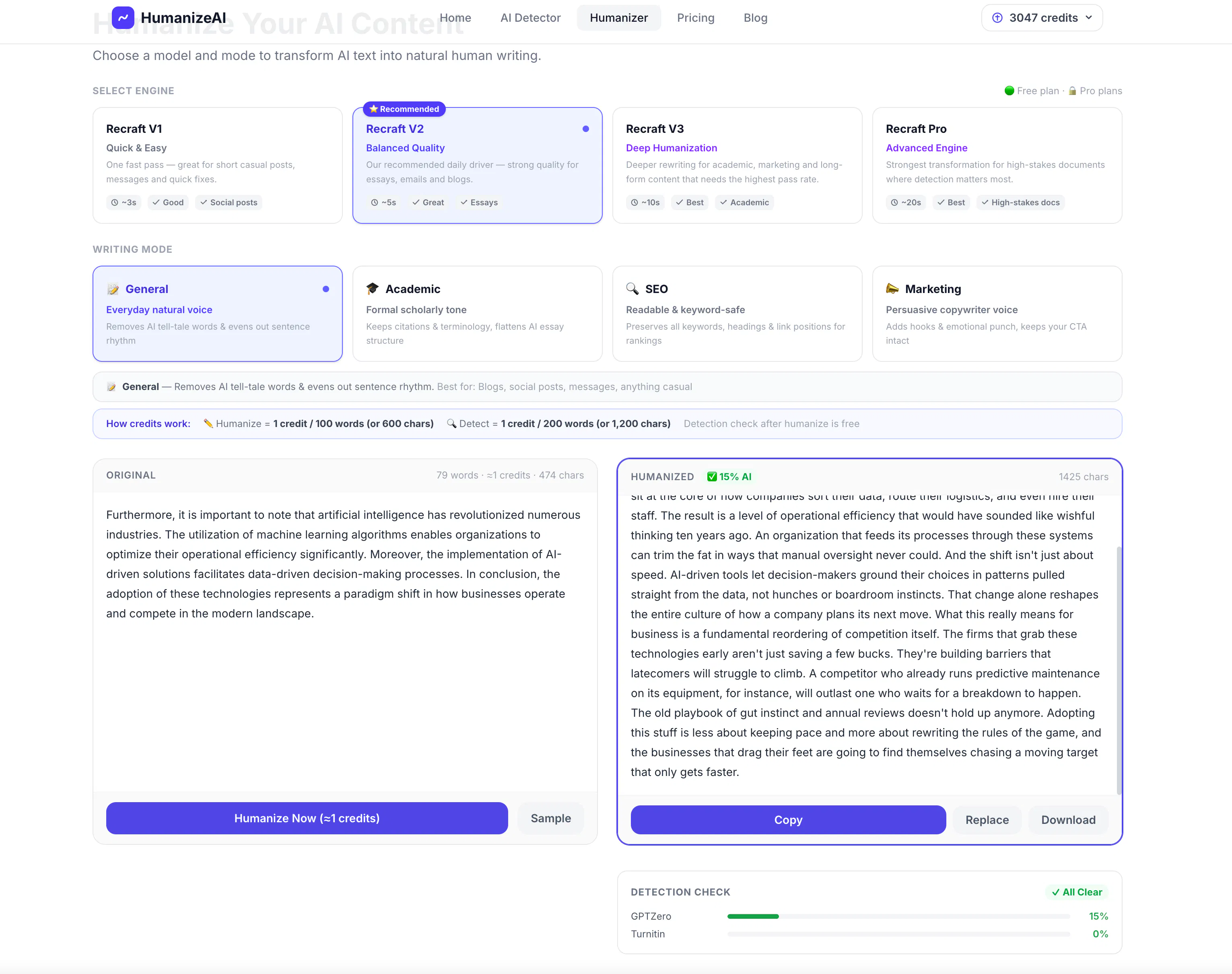Open the Blog page
The height and width of the screenshot is (974, 1232).
click(755, 18)
